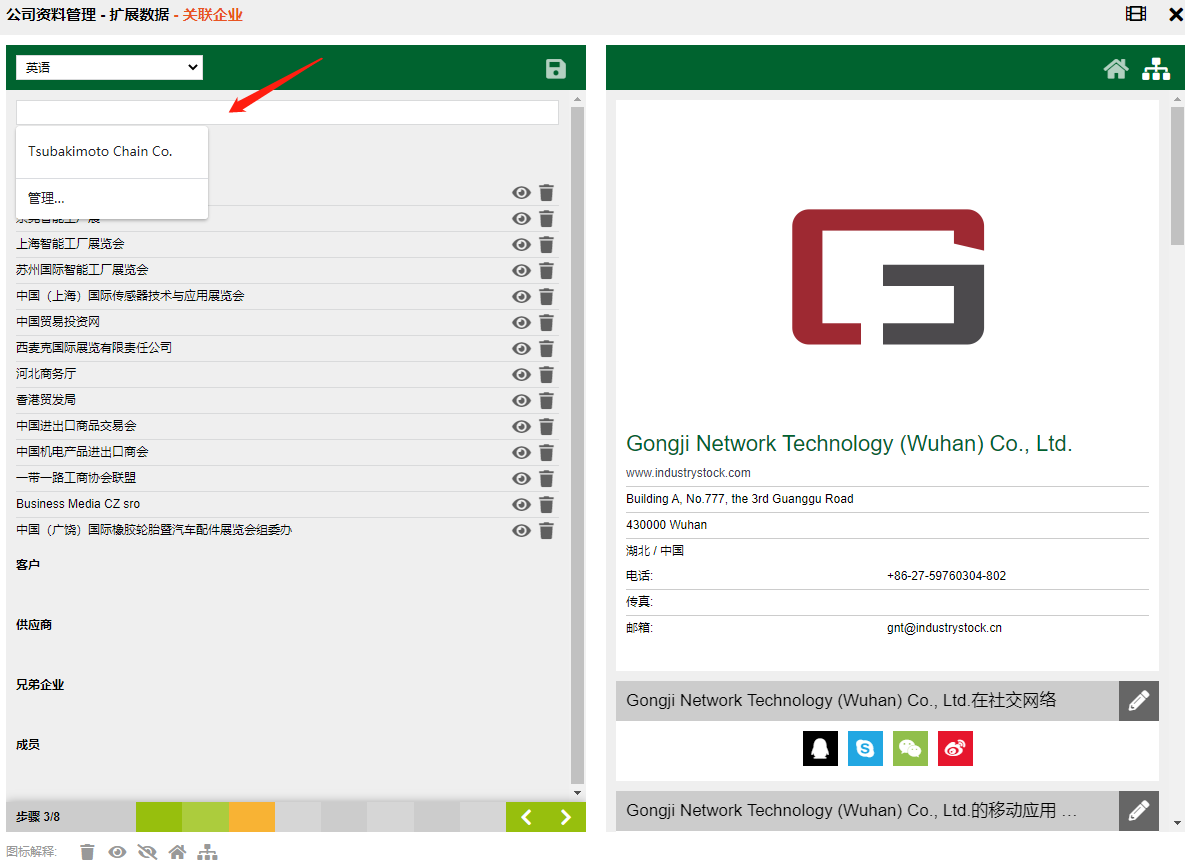Toggle visibility of 香港贸发局 entry

click(x=521, y=400)
